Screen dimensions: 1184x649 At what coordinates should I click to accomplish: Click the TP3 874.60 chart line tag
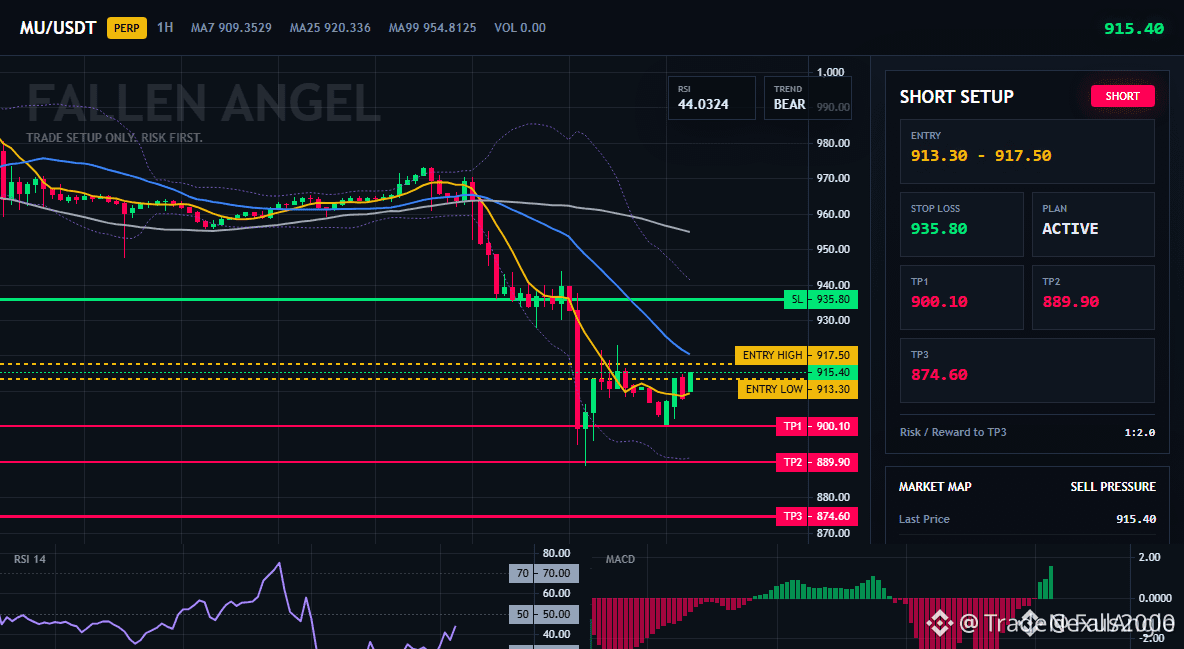[816, 517]
